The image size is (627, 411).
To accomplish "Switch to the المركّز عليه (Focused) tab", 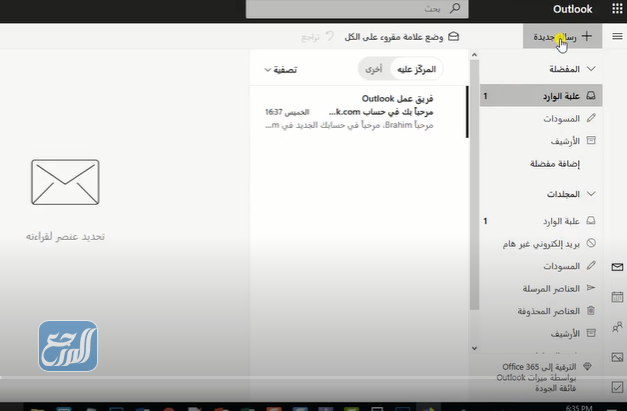I will tap(416, 70).
